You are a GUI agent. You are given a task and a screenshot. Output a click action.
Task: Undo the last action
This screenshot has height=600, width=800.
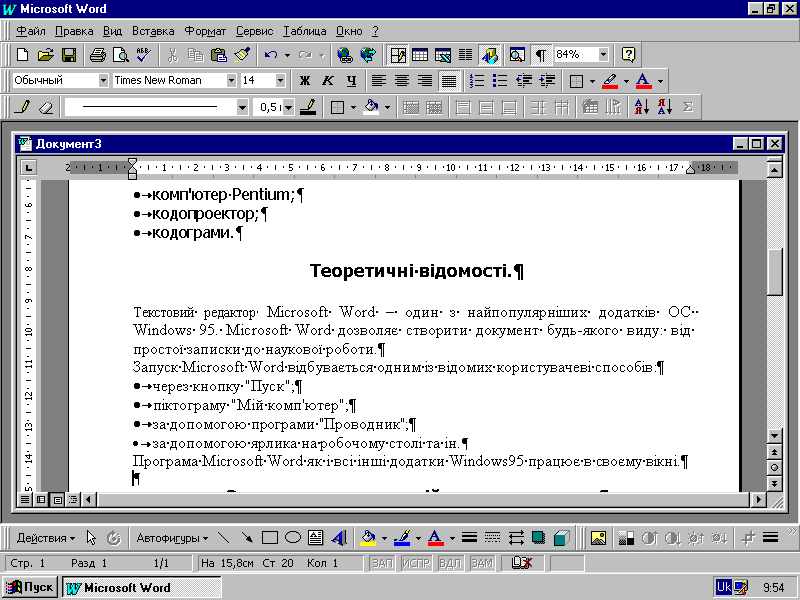[271, 54]
